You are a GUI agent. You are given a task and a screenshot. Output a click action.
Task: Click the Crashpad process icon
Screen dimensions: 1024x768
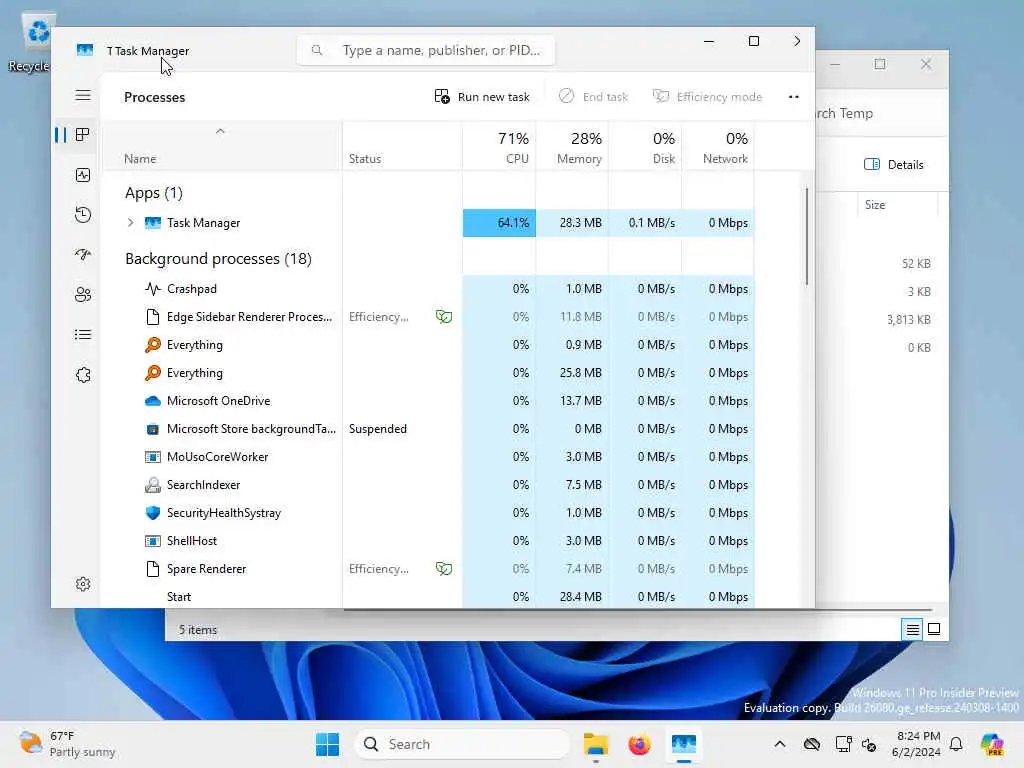pos(153,289)
